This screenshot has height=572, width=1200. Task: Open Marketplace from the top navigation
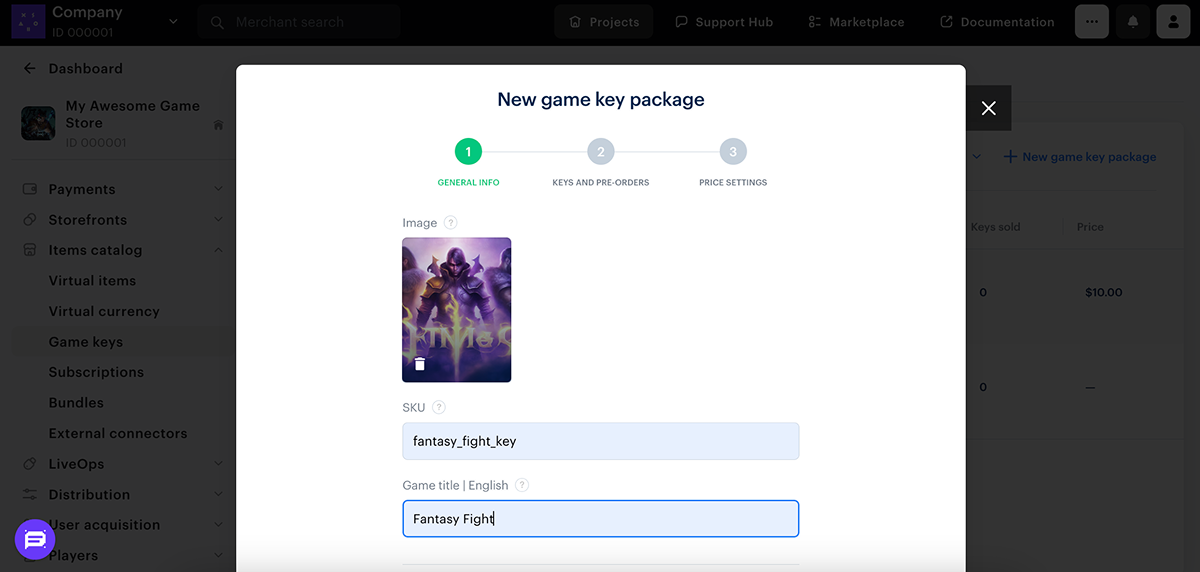click(856, 22)
